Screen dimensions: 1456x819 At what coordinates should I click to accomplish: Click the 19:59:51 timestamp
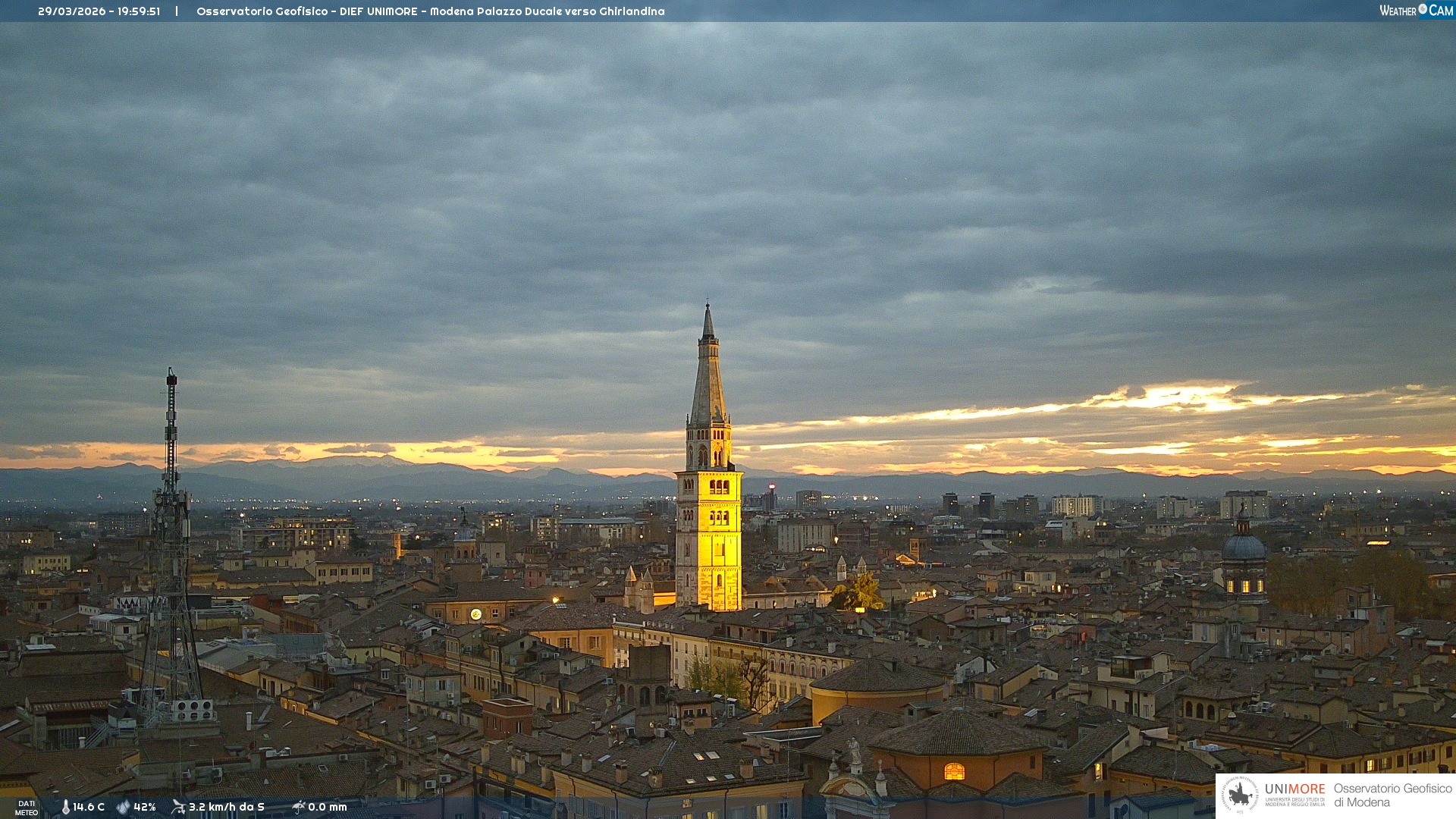coord(139,11)
